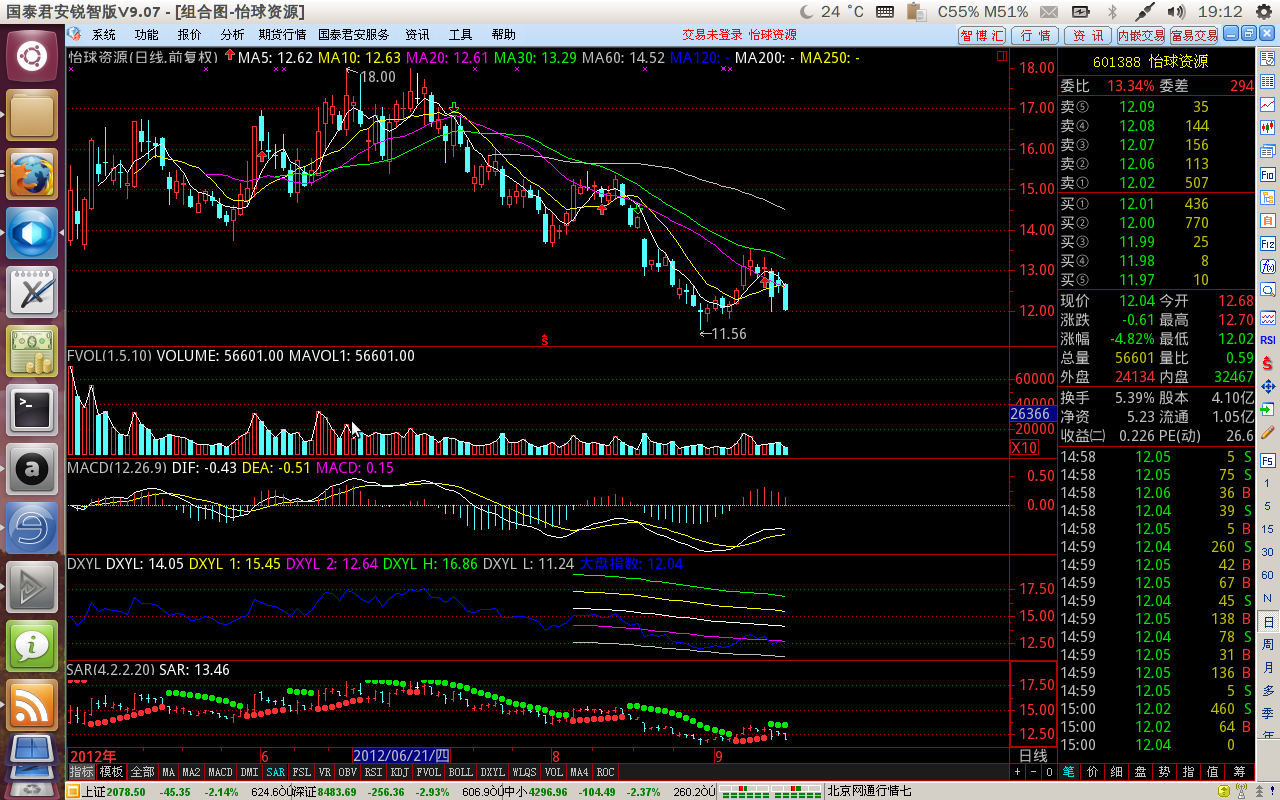Open the 期货行情 menu
This screenshot has height=800, width=1280.
[x=282, y=34]
